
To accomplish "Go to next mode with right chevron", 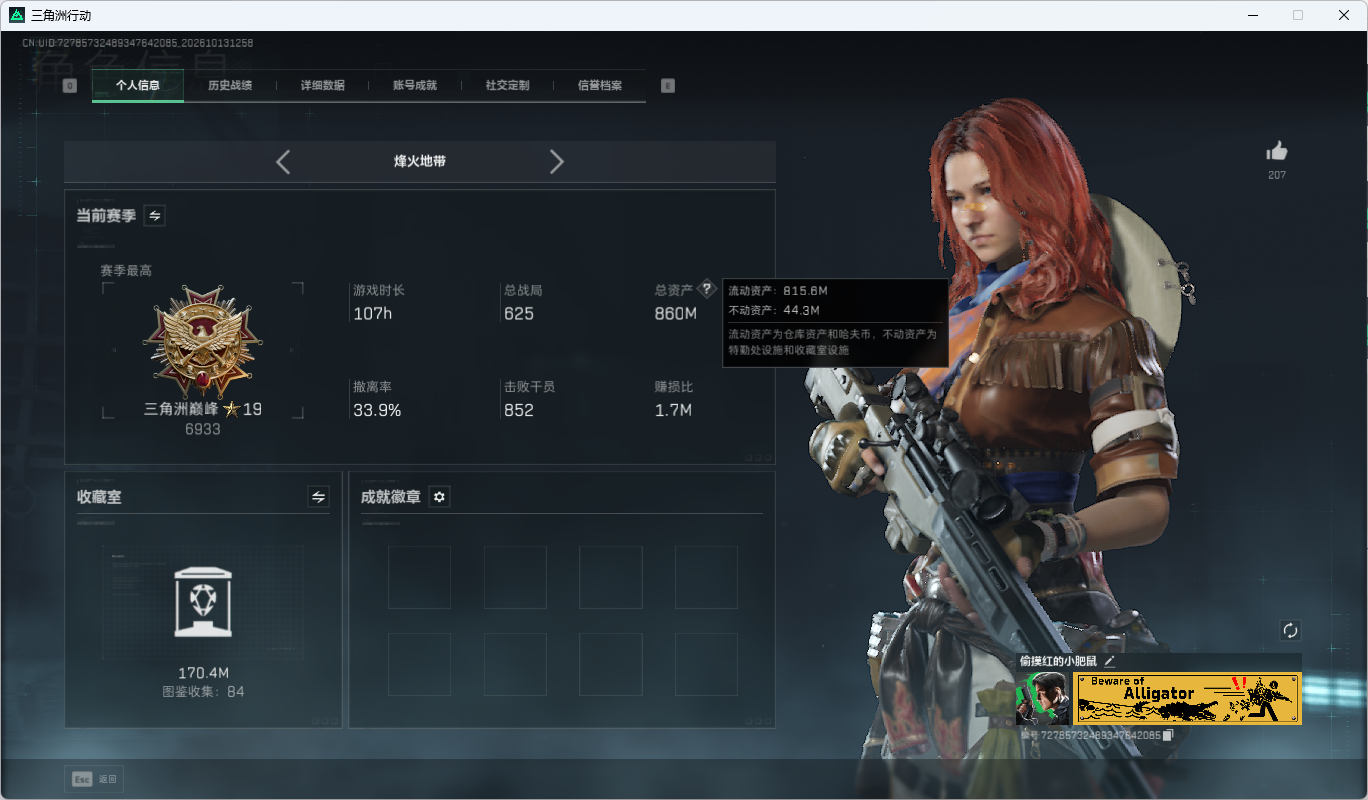I will pos(557,162).
